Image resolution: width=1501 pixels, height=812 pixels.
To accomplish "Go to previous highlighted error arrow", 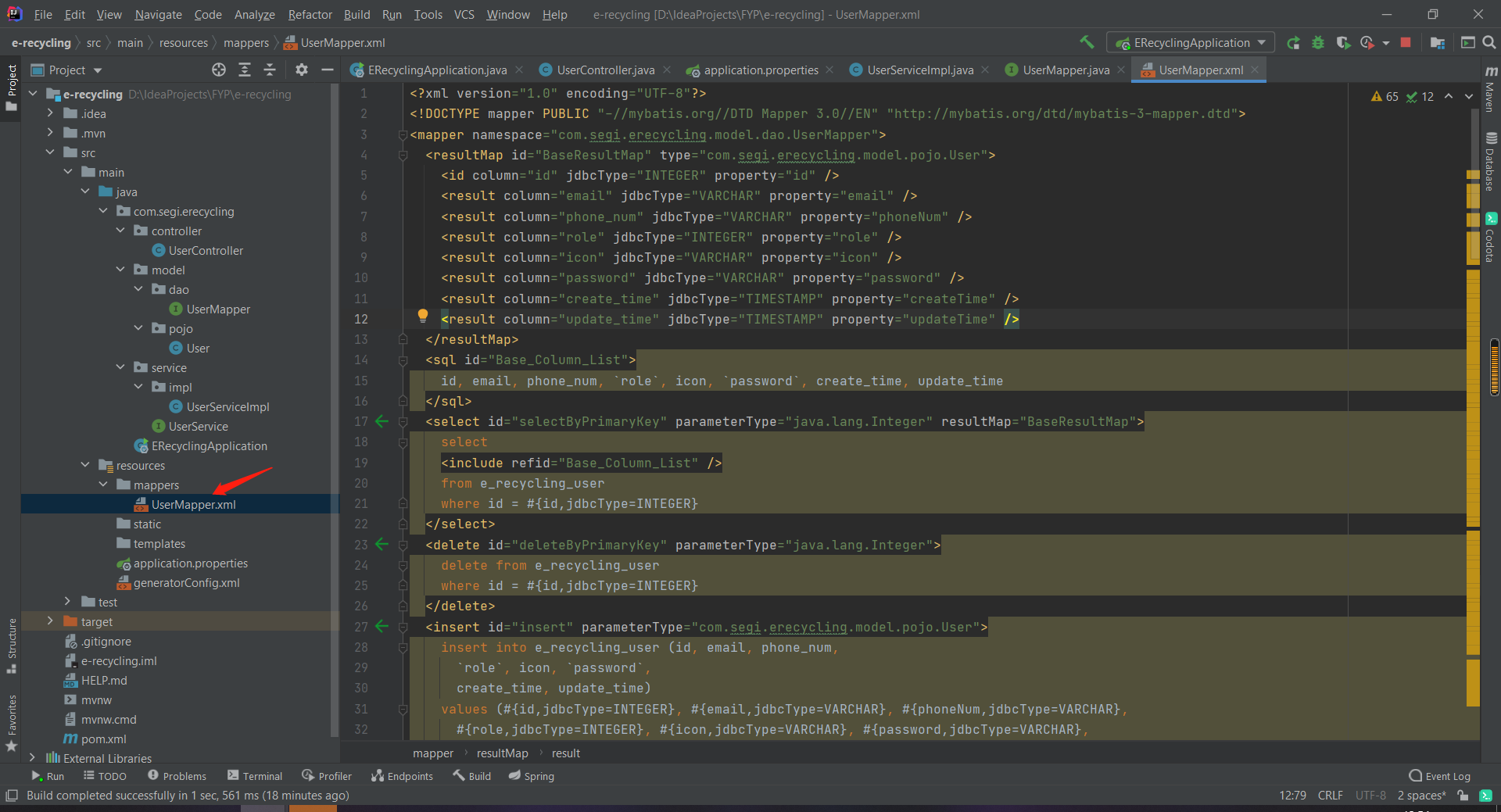I will point(1449,97).
